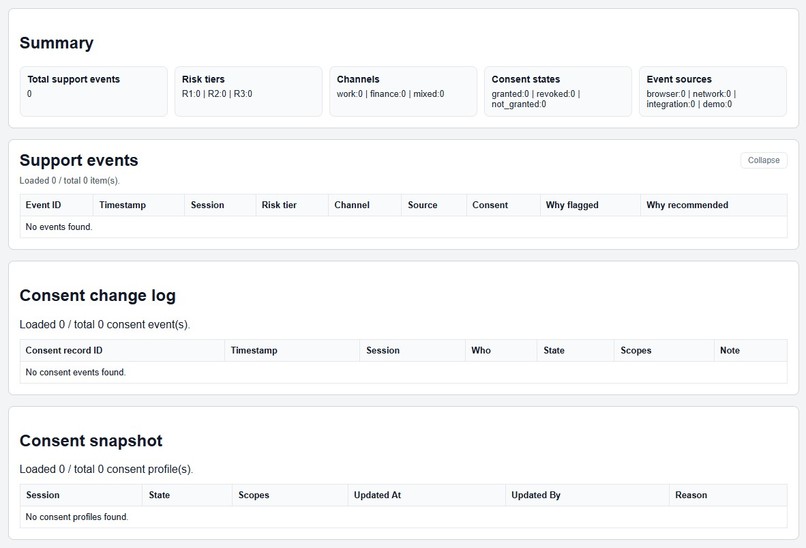Click the Channels summary card
This screenshot has height=548, width=806.
(x=403, y=92)
